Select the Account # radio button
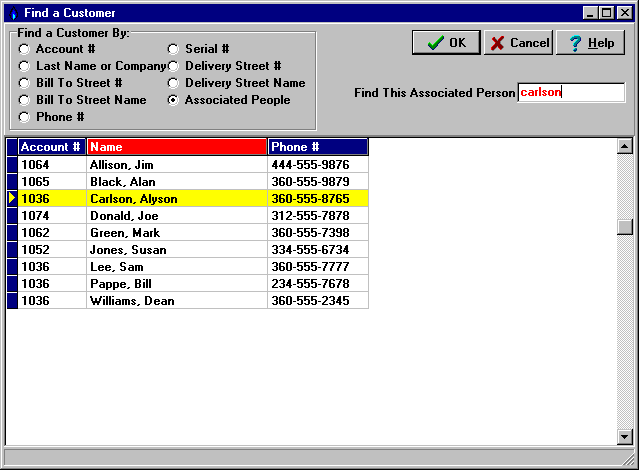639x470 pixels. point(24,49)
